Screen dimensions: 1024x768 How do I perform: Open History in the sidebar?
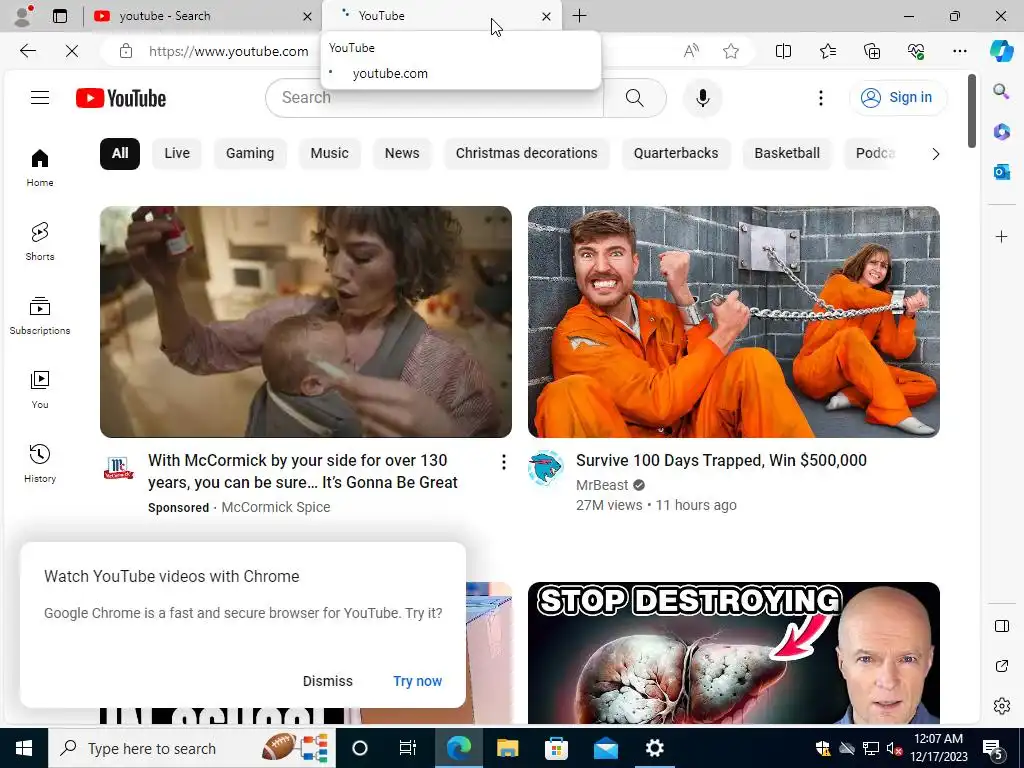coord(40,464)
